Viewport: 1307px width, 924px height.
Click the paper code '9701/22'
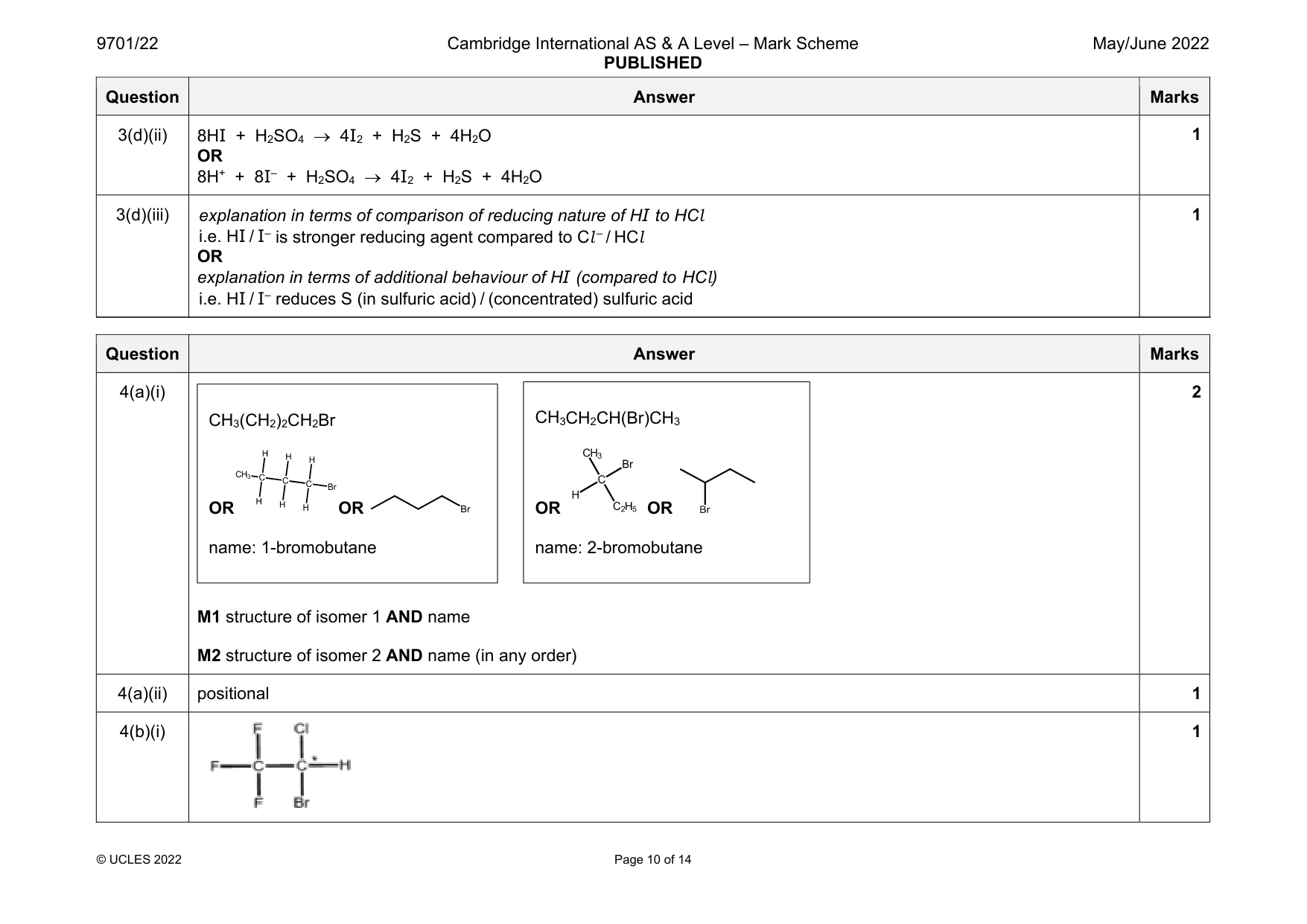tap(127, 43)
